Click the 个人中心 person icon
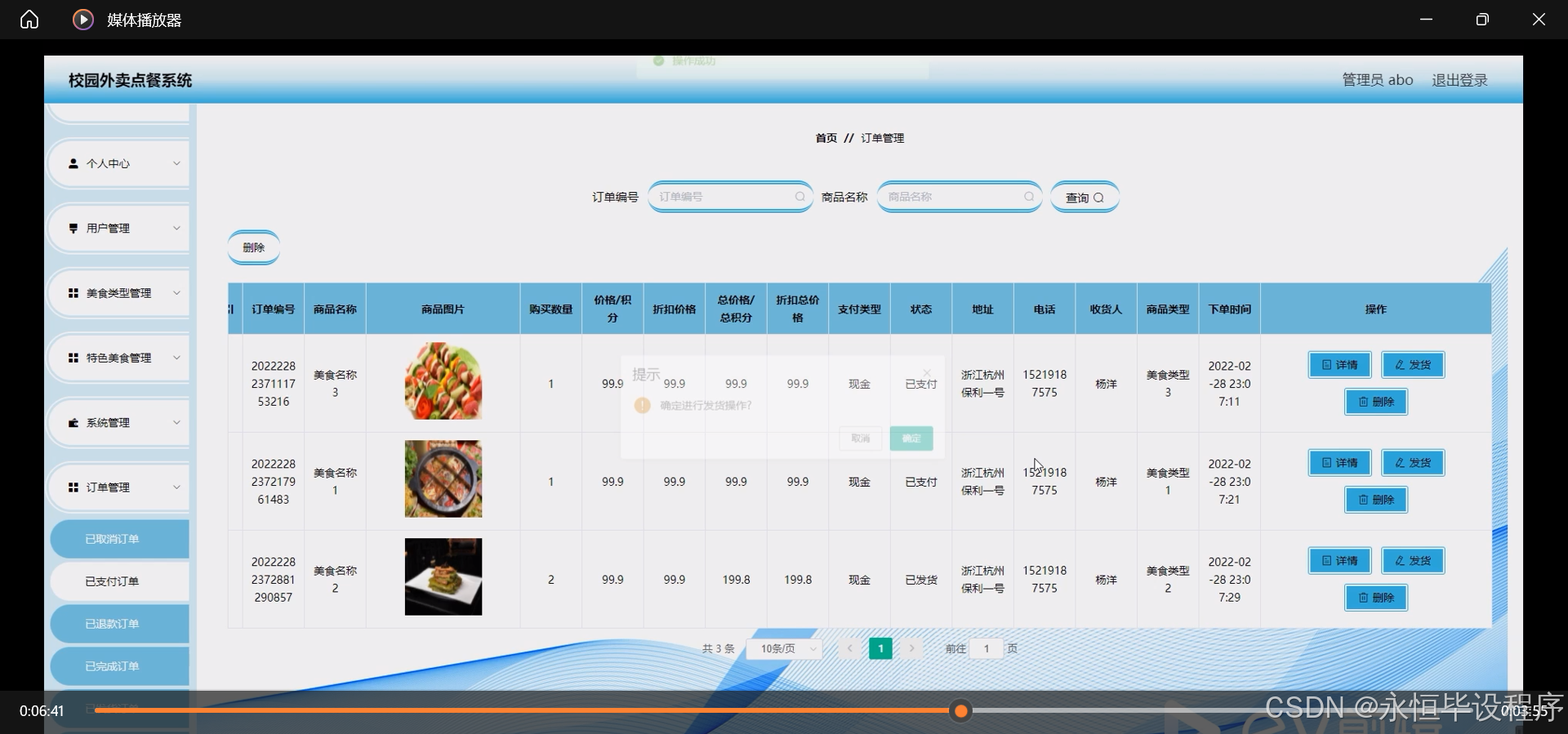 point(73,163)
